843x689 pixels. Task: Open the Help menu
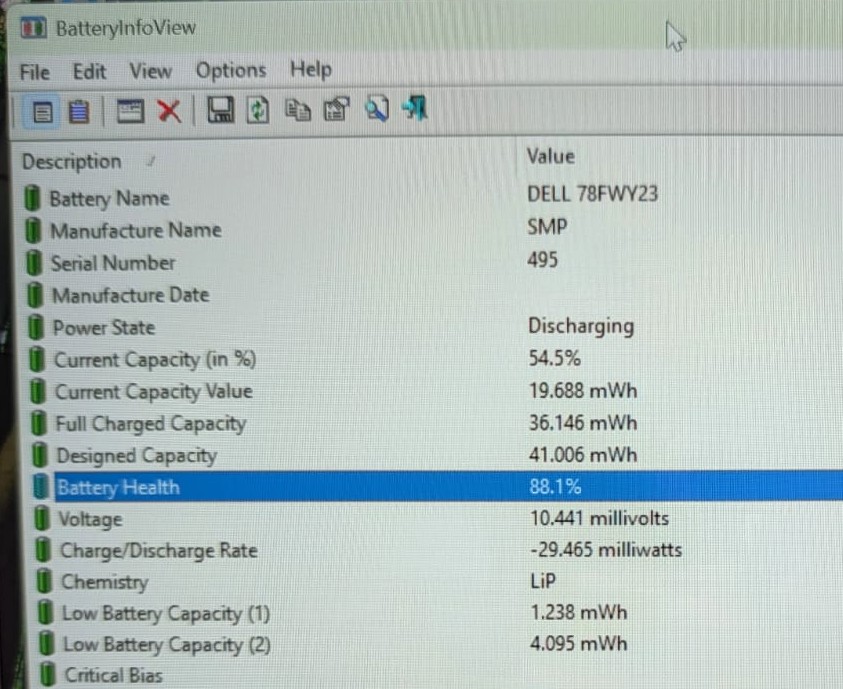pos(311,69)
